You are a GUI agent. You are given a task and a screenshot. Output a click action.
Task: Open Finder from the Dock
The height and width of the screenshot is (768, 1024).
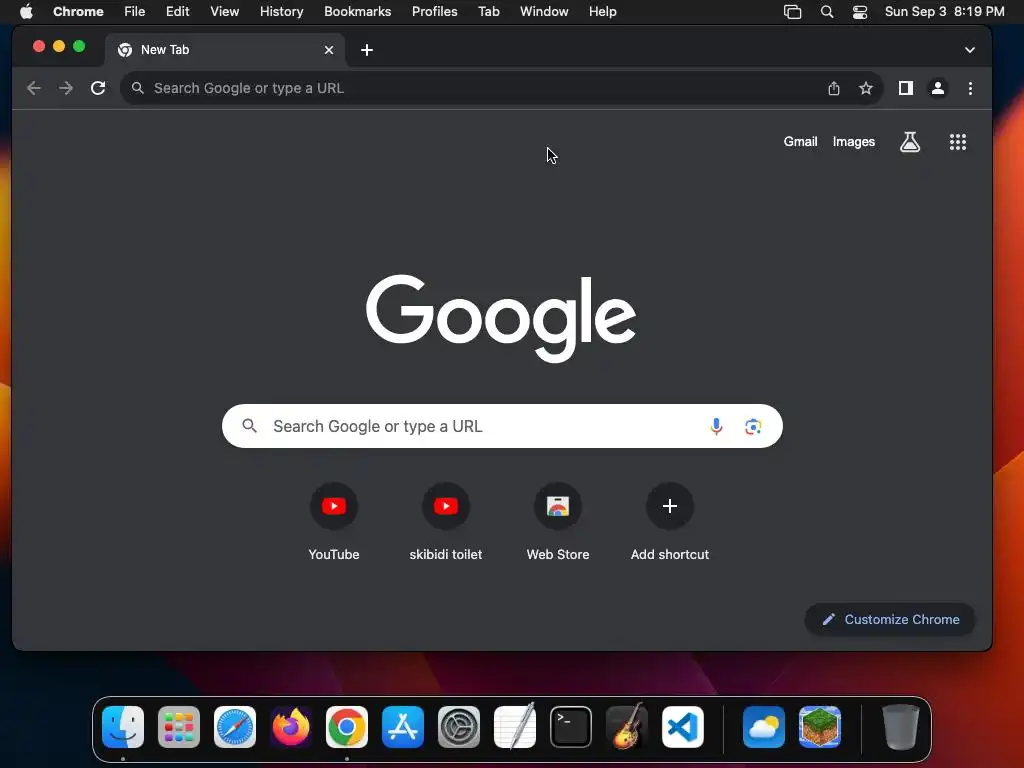point(123,727)
